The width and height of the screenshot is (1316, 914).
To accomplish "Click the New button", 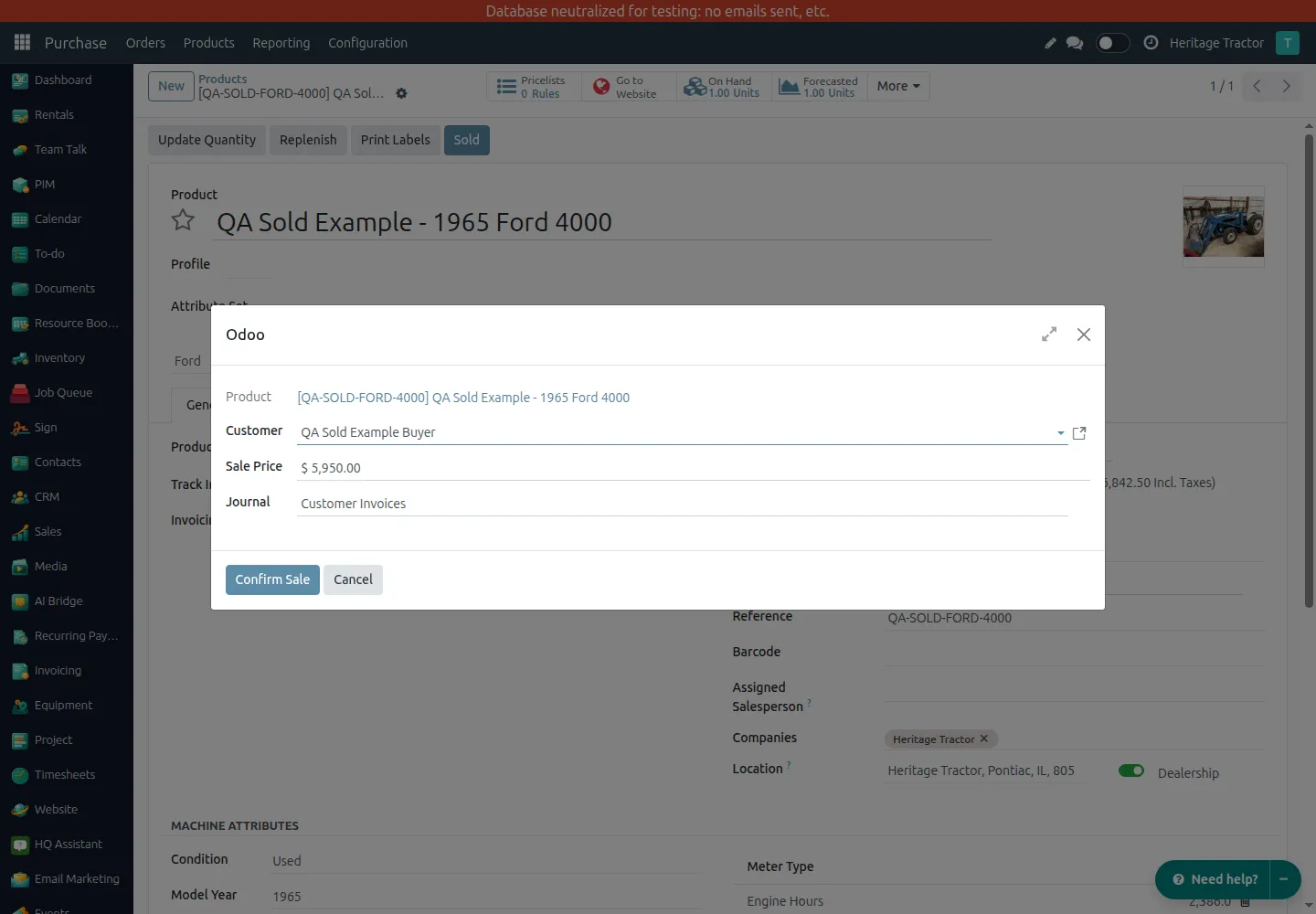I will (x=171, y=86).
